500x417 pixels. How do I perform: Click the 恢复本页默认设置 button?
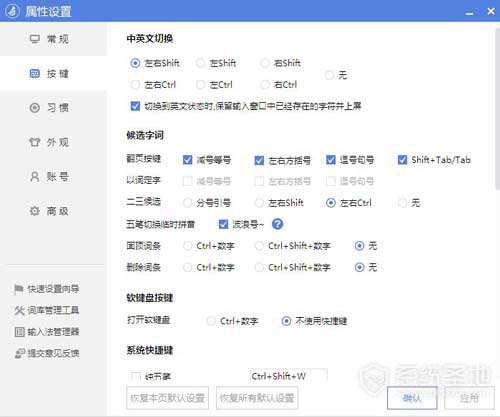167,398
